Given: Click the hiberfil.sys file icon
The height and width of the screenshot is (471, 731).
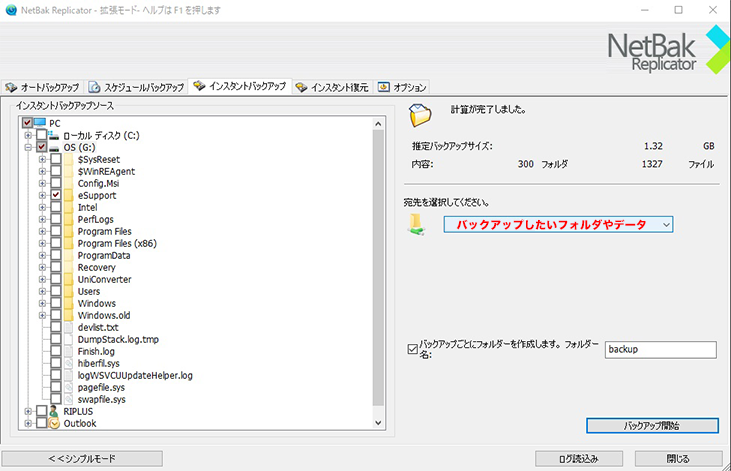Looking at the screenshot, I should pos(69,363).
